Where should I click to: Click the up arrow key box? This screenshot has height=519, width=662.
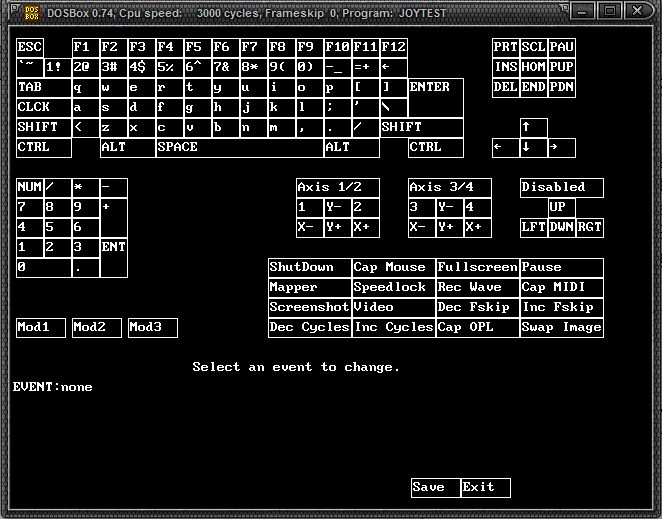(x=534, y=127)
